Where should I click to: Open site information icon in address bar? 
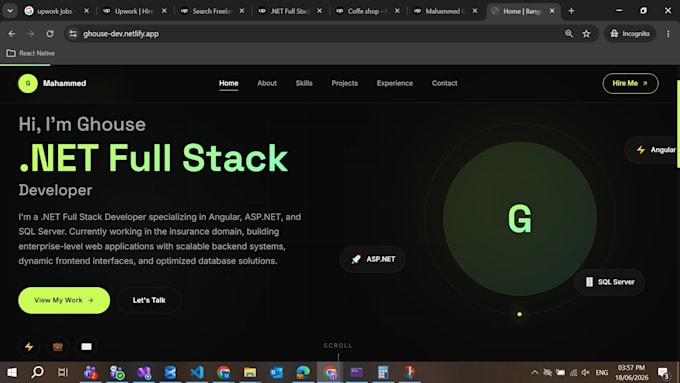73,33
